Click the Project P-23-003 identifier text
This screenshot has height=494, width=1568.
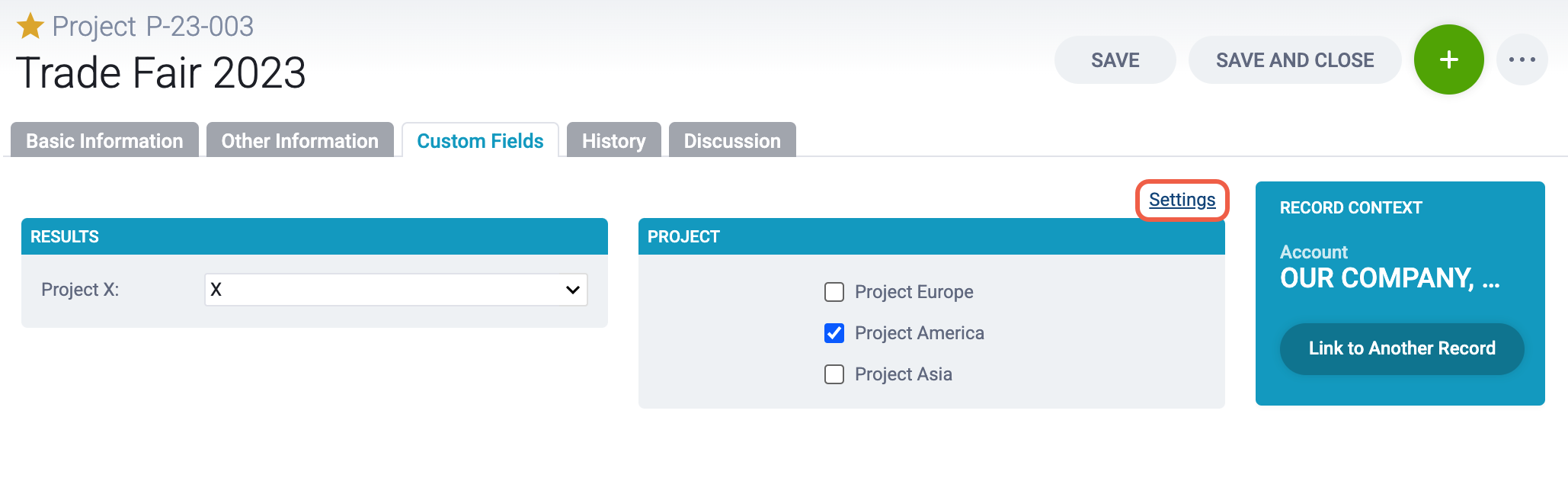(x=152, y=27)
